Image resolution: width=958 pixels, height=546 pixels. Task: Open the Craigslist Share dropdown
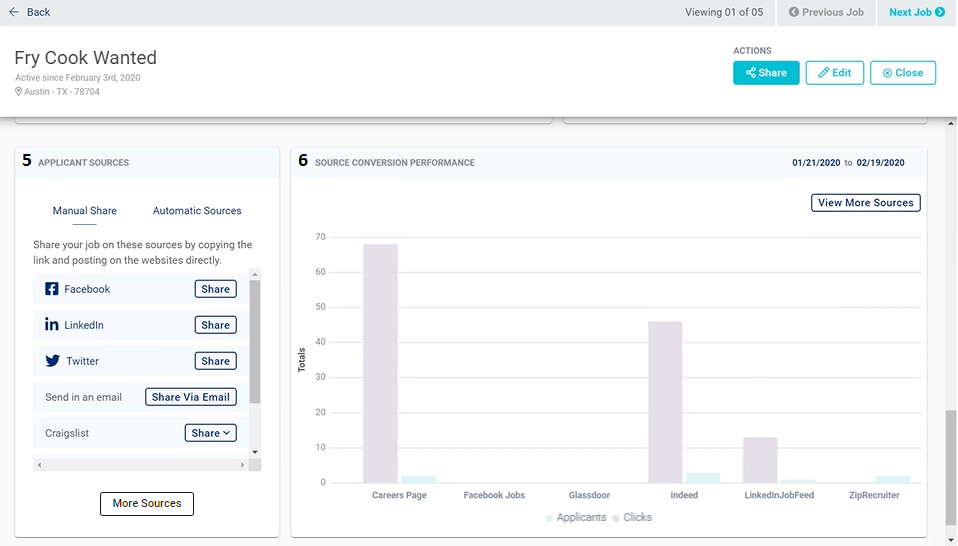211,433
